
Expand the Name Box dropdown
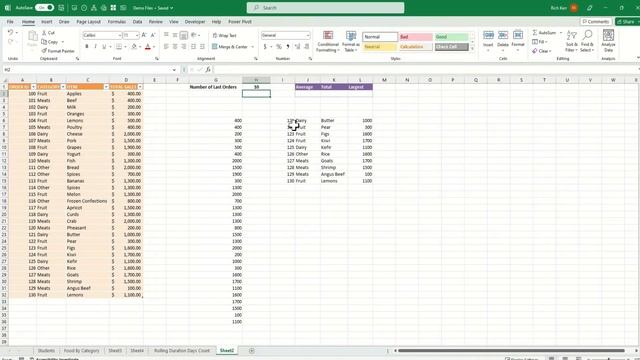point(174,70)
